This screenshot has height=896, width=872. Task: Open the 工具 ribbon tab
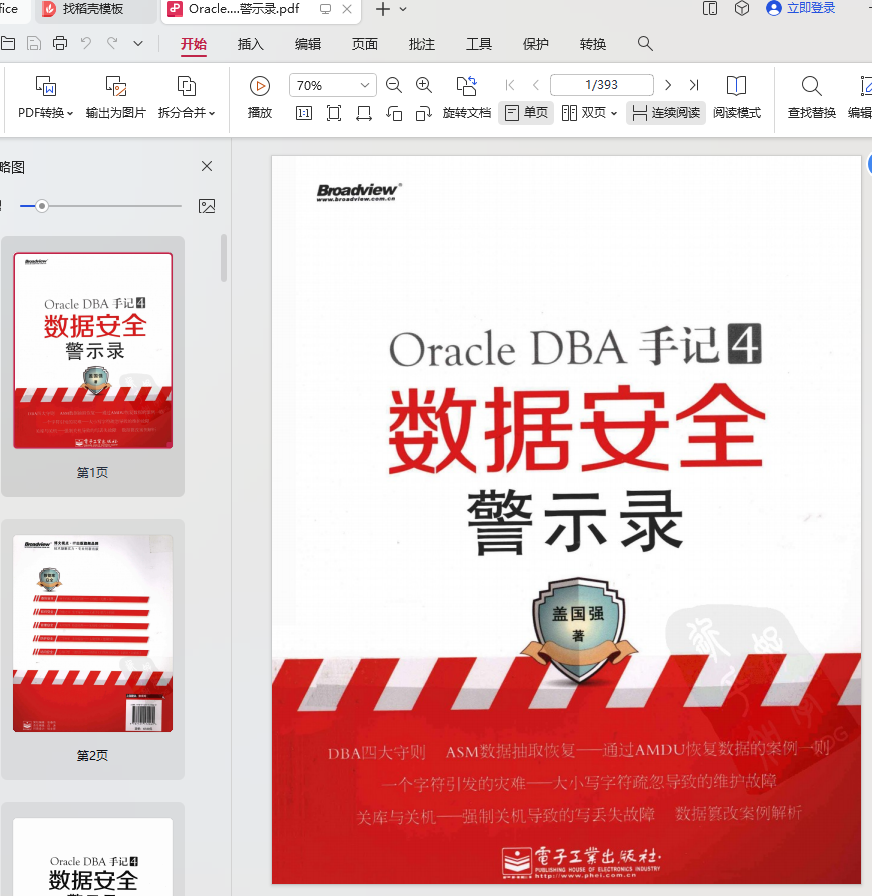tap(479, 44)
